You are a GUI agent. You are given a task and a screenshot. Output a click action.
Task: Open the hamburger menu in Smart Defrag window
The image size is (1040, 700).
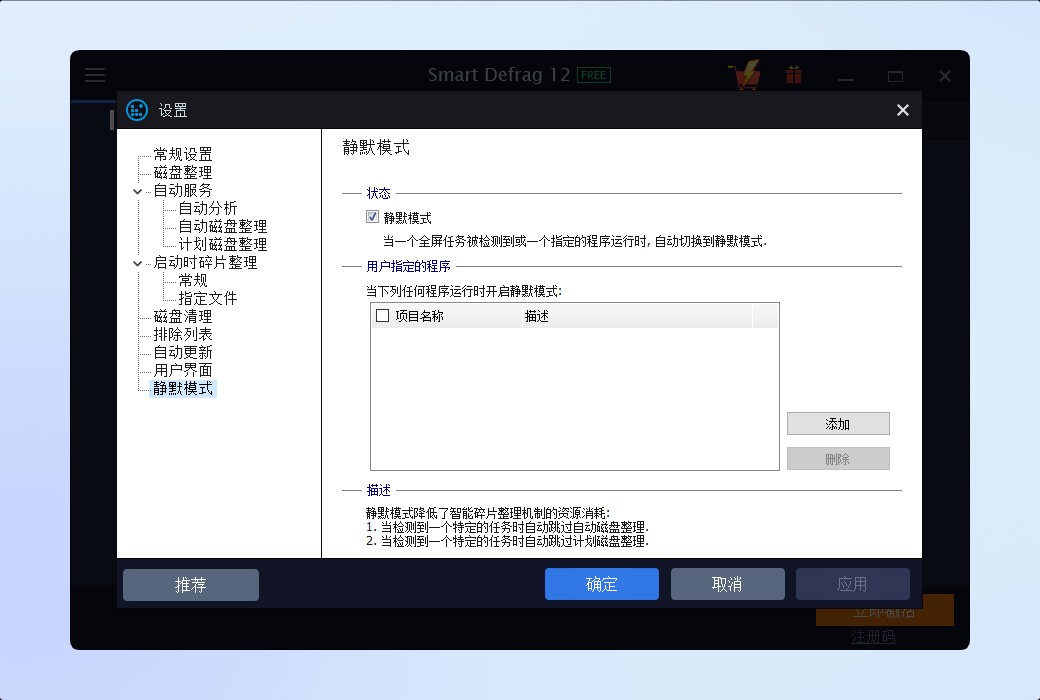pos(95,74)
